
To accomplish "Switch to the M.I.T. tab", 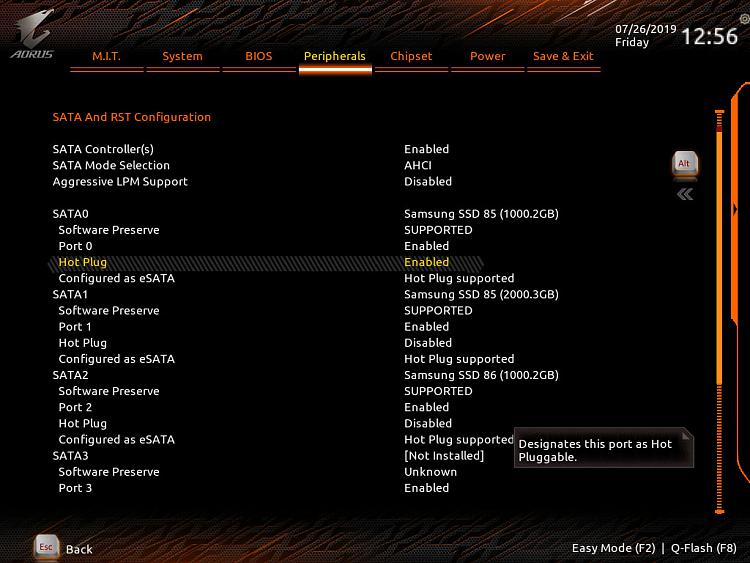I will click(106, 57).
